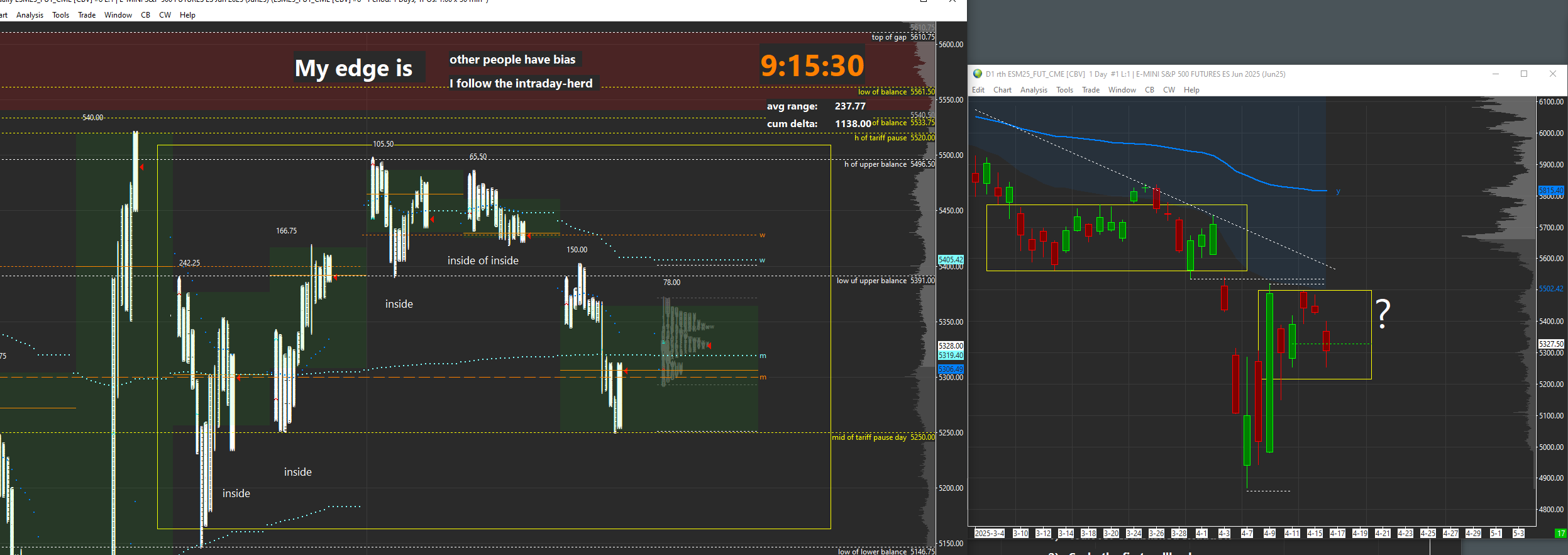Click 5319.40 price marker on intraday price axis
Image resolution: width=1568 pixels, height=555 pixels.
pyautogui.click(x=951, y=356)
